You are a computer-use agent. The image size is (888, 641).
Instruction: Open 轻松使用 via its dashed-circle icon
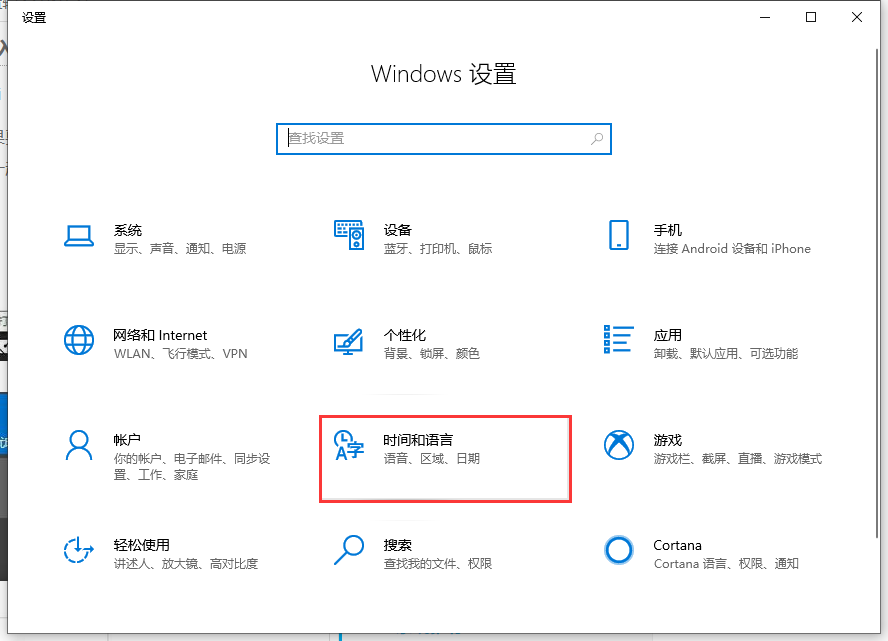(x=79, y=551)
